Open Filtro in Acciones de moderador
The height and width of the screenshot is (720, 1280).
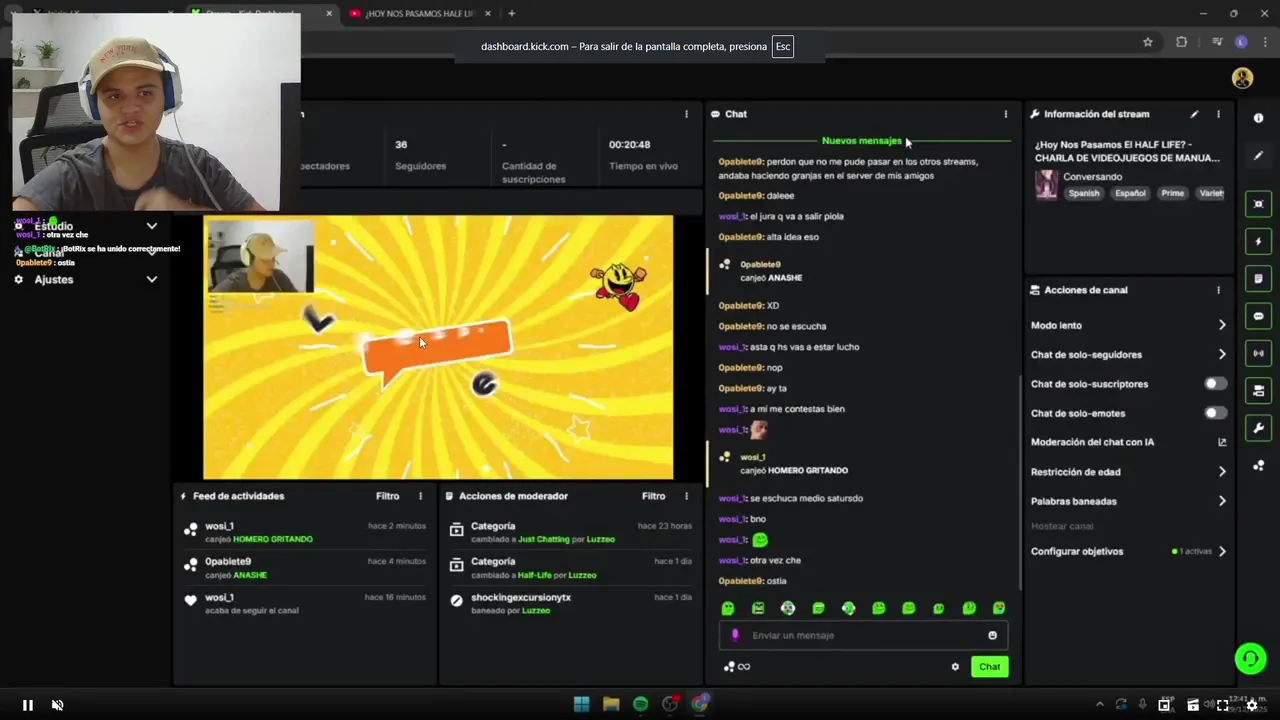point(653,496)
